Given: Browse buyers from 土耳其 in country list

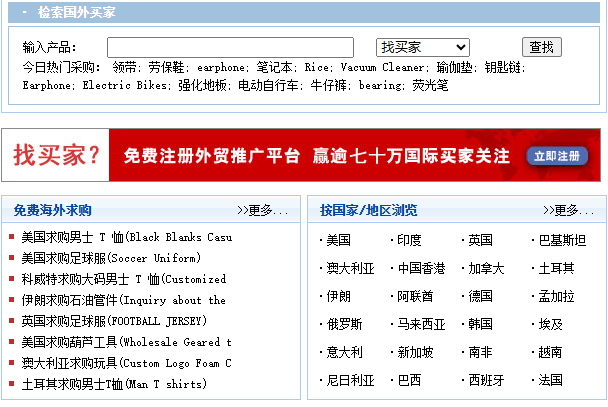Looking at the screenshot, I should 556,268.
